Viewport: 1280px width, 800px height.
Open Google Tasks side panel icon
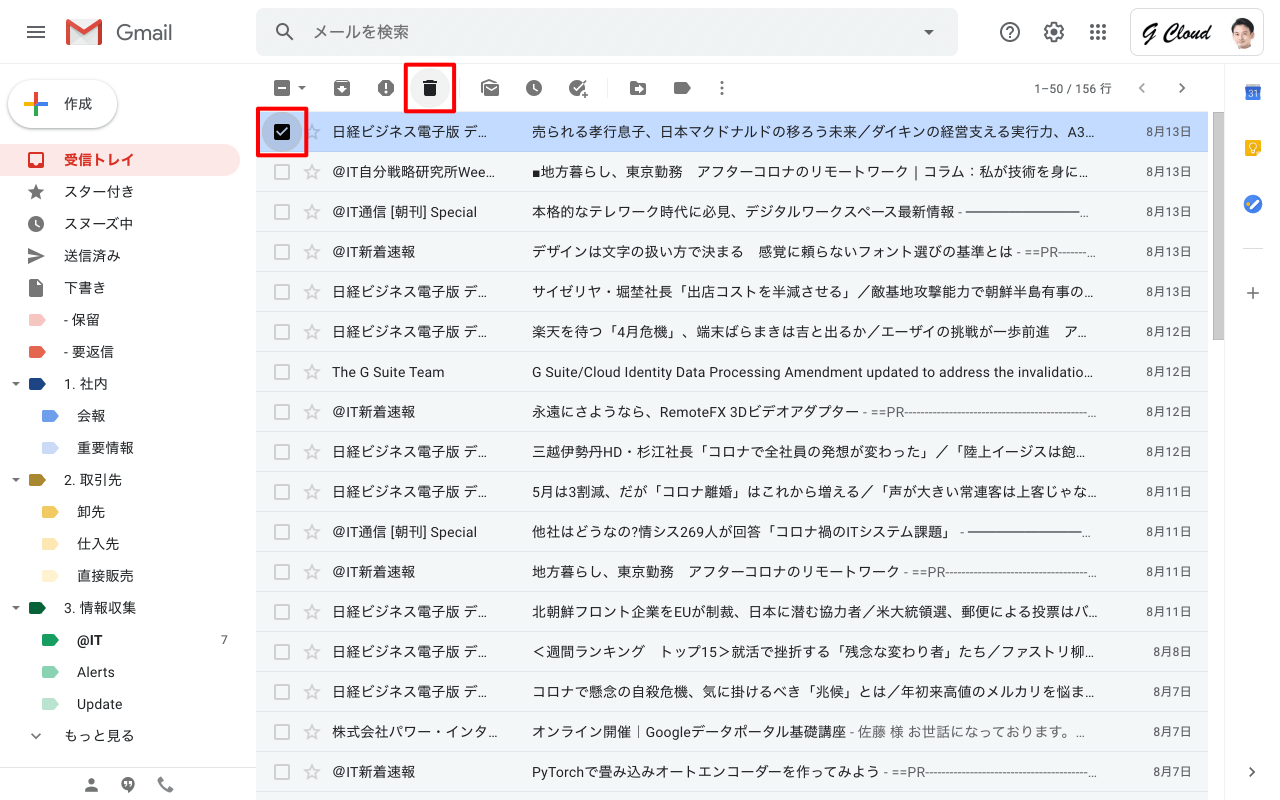click(x=1252, y=204)
